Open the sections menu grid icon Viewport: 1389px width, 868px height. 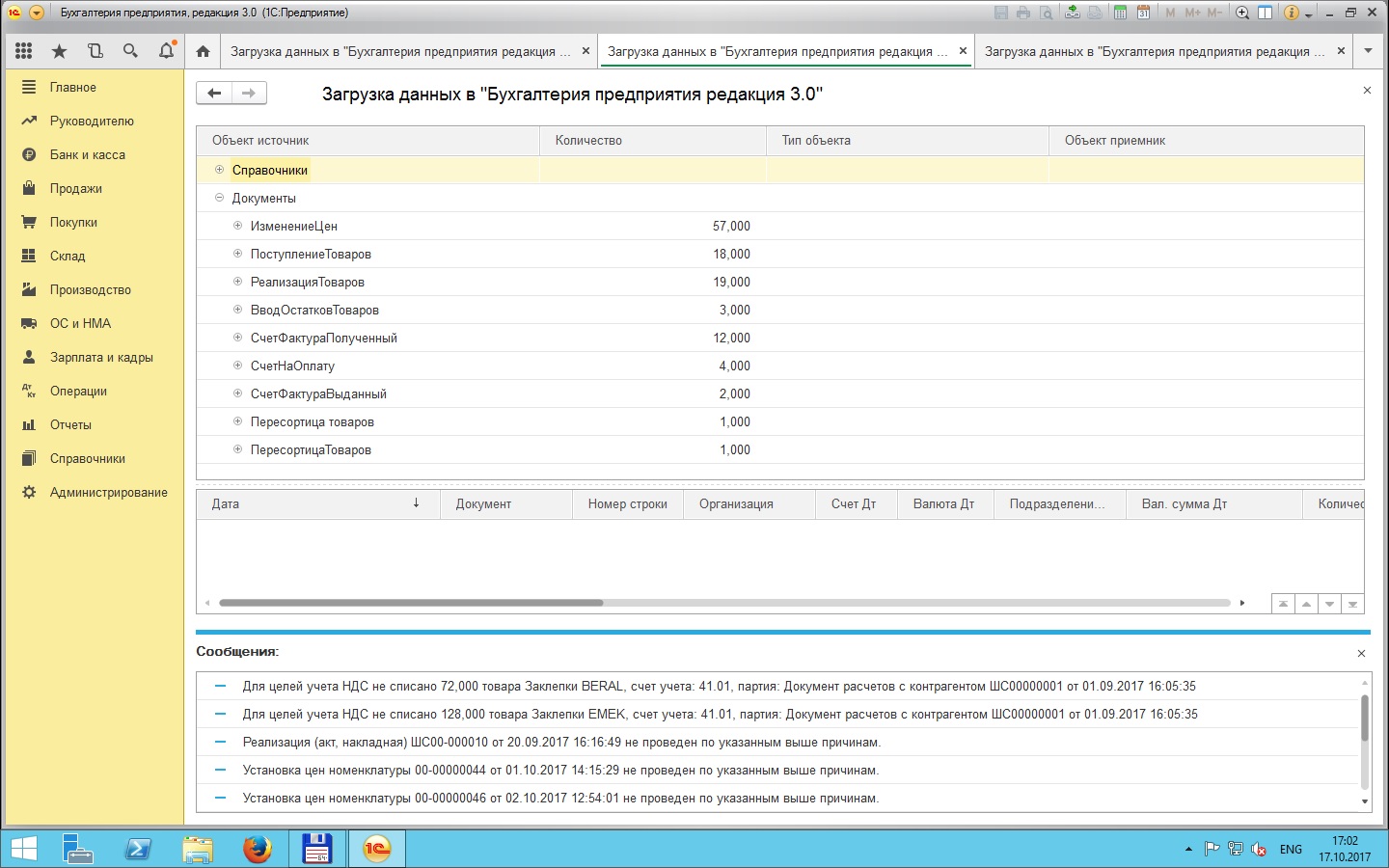[24, 51]
